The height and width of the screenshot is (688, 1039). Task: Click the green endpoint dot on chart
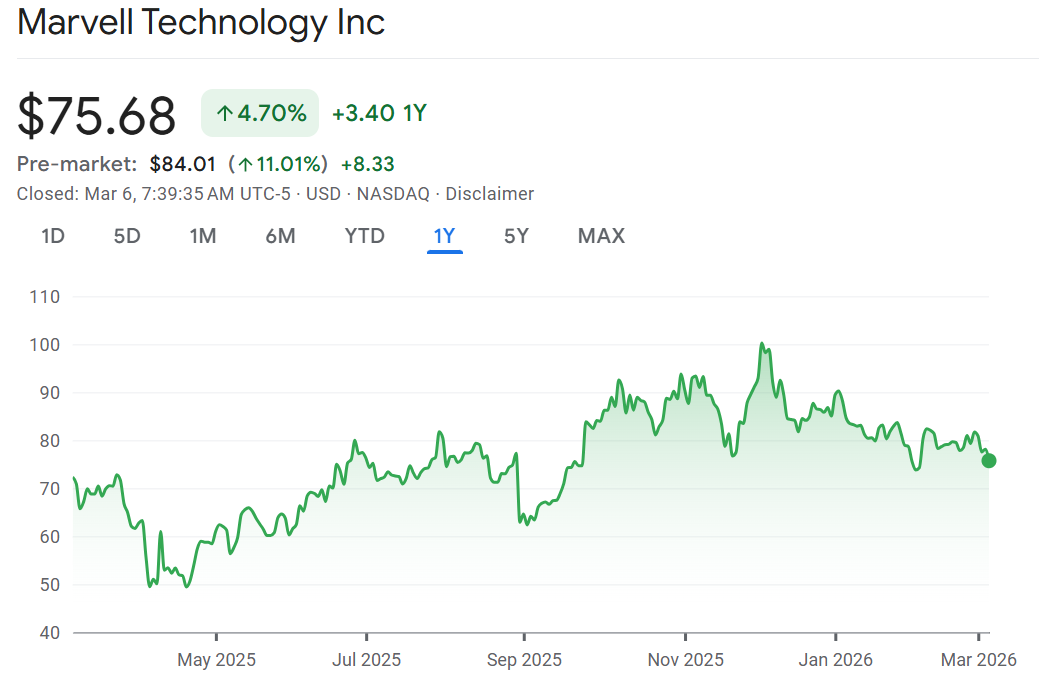989,460
